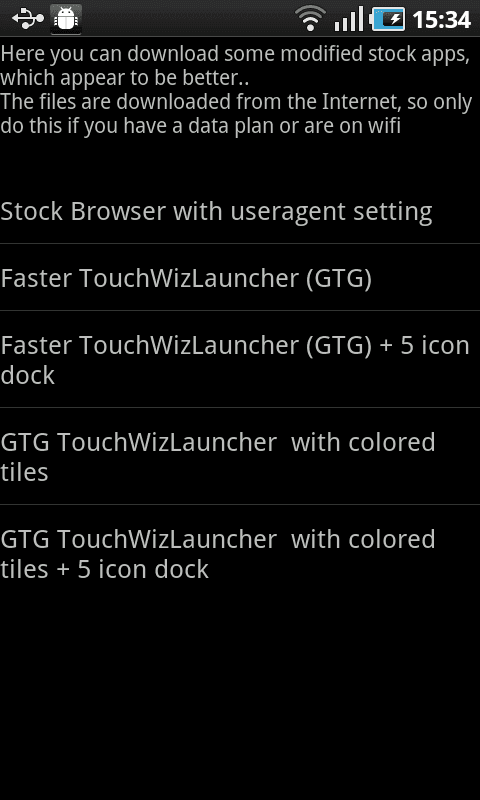Choose Faster TouchWizLauncher (GTG) entry
480x800 pixels.
click(240, 277)
